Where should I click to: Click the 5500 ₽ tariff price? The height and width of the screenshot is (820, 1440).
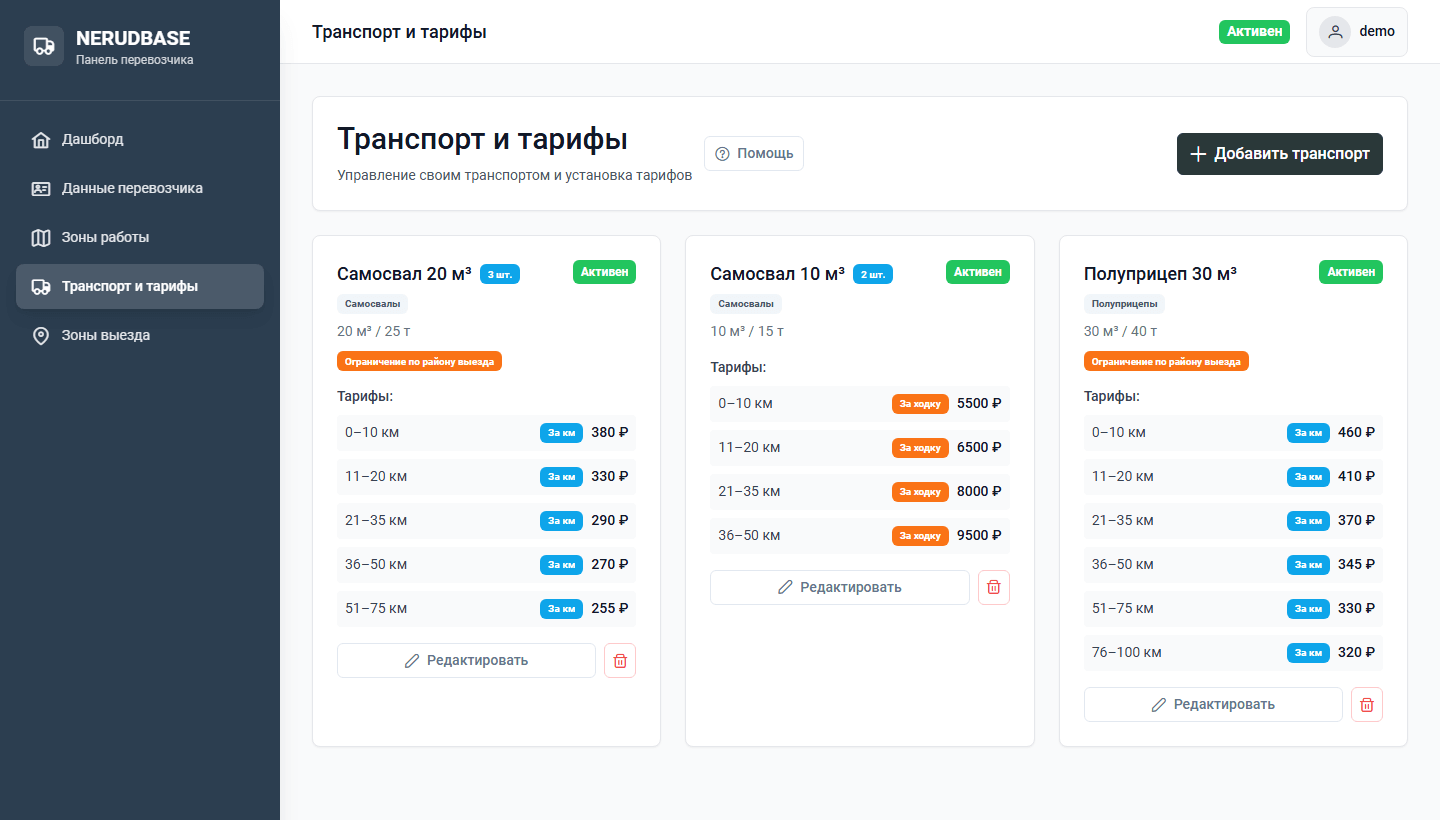tap(979, 404)
